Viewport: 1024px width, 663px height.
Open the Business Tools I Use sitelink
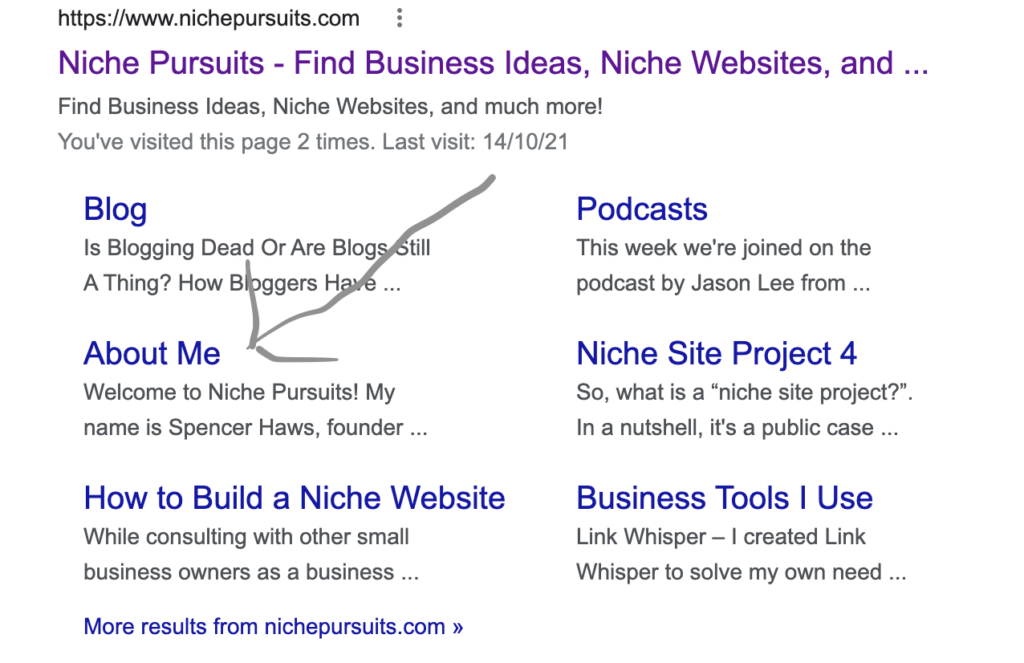click(x=724, y=498)
